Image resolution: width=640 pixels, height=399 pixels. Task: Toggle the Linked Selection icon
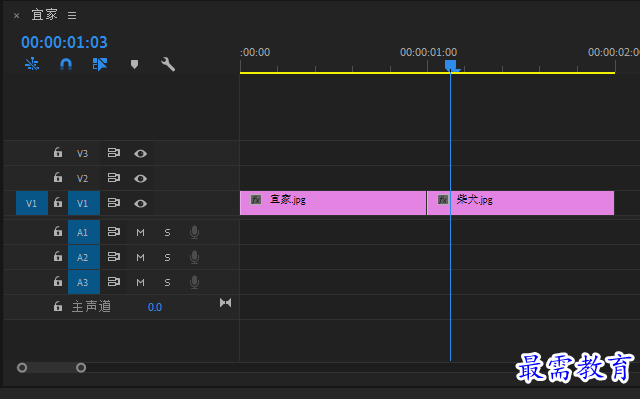pyautogui.click(x=100, y=64)
